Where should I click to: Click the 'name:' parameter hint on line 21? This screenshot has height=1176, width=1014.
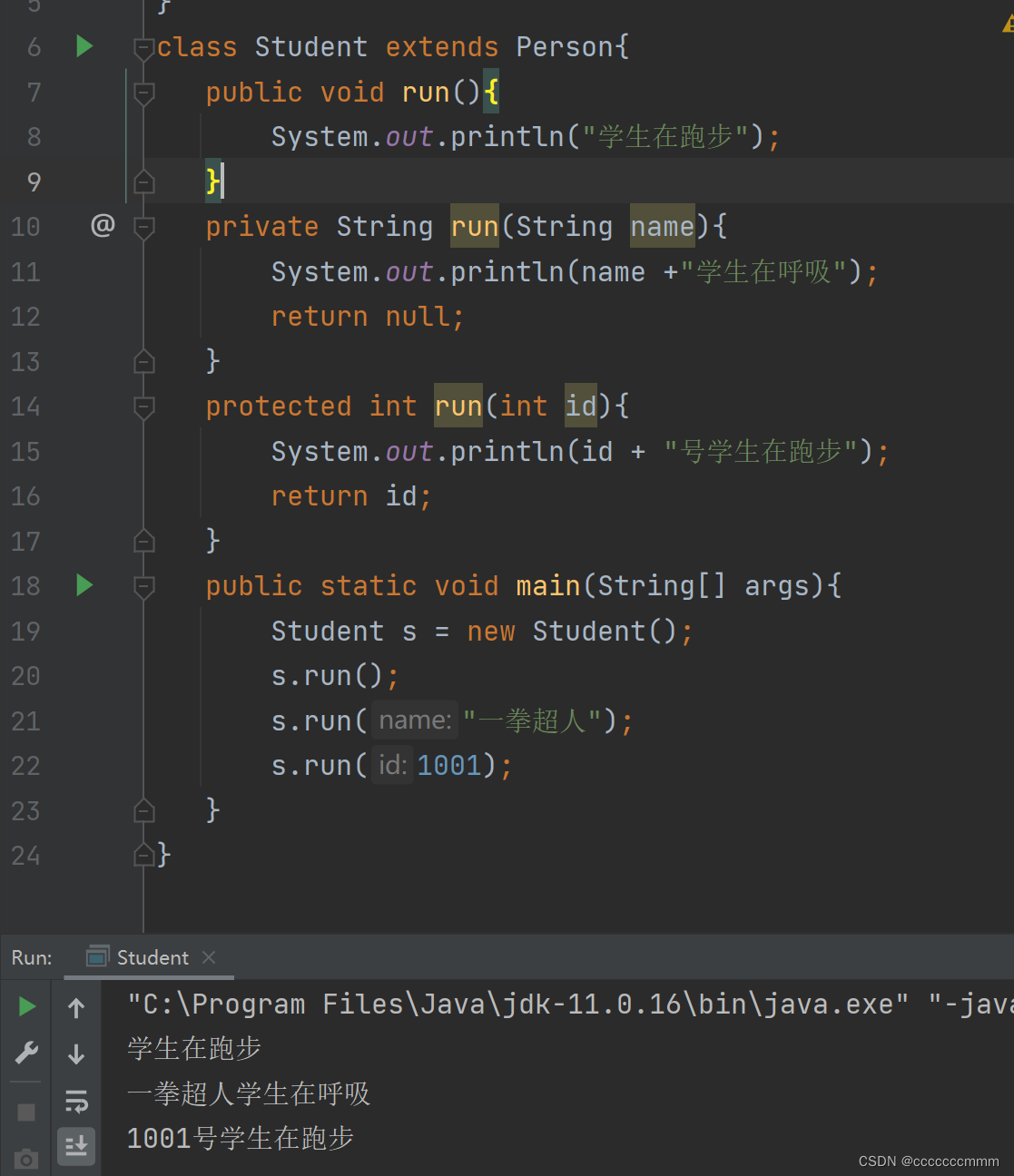415,720
